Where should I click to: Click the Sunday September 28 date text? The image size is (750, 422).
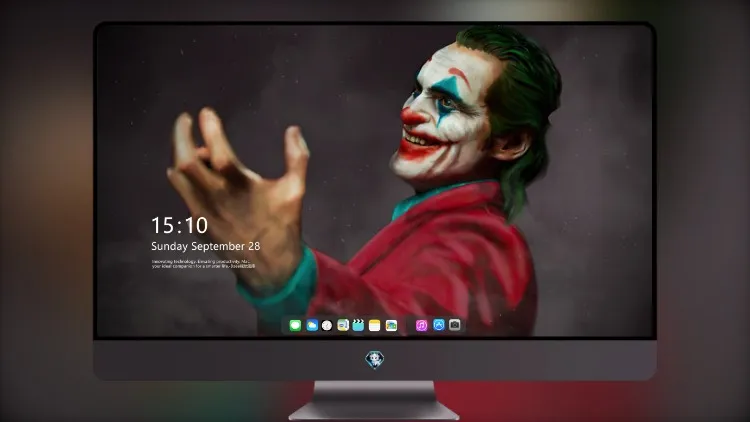pyautogui.click(x=206, y=246)
